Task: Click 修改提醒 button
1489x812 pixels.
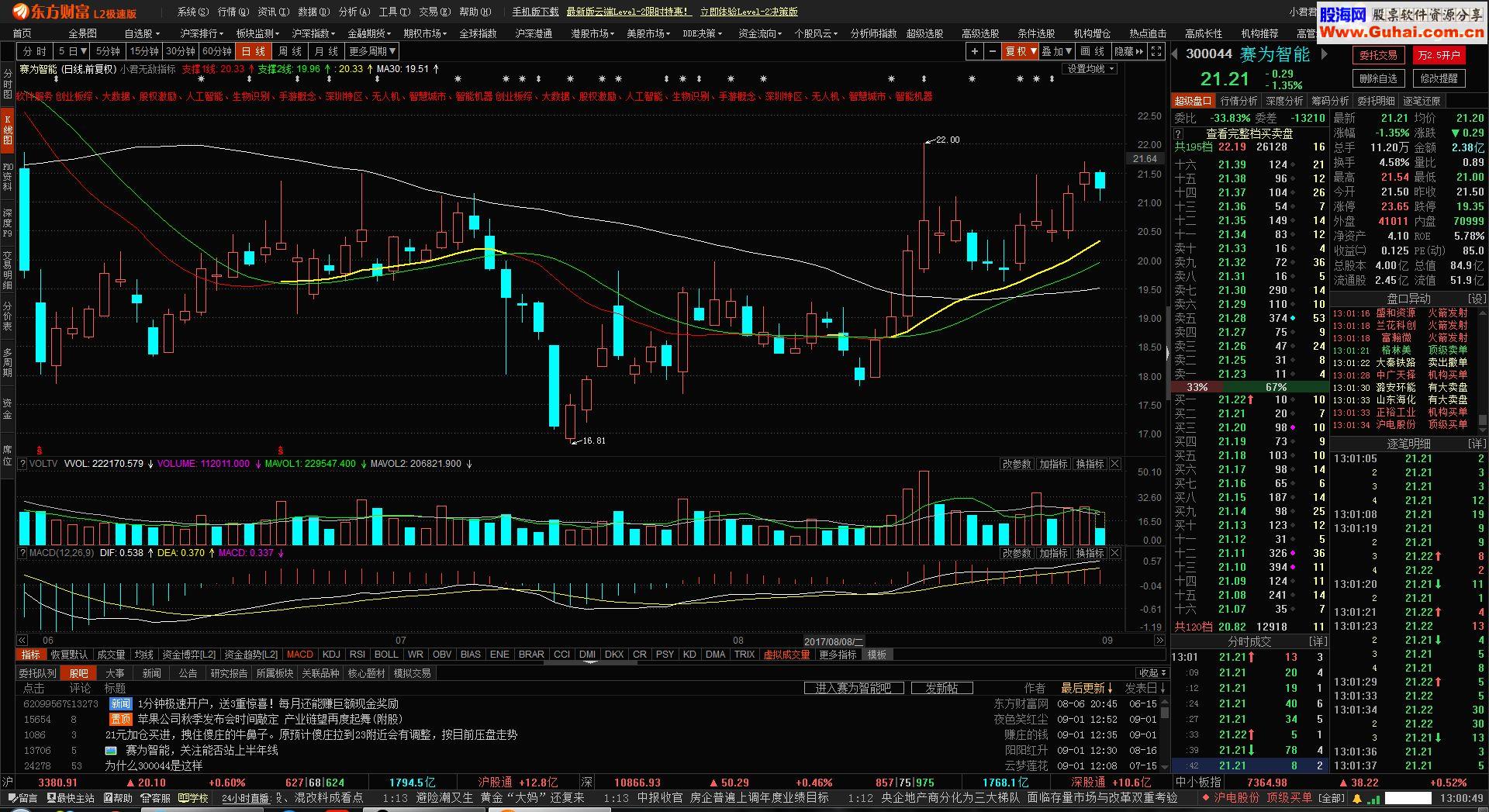Action: [x=1439, y=78]
